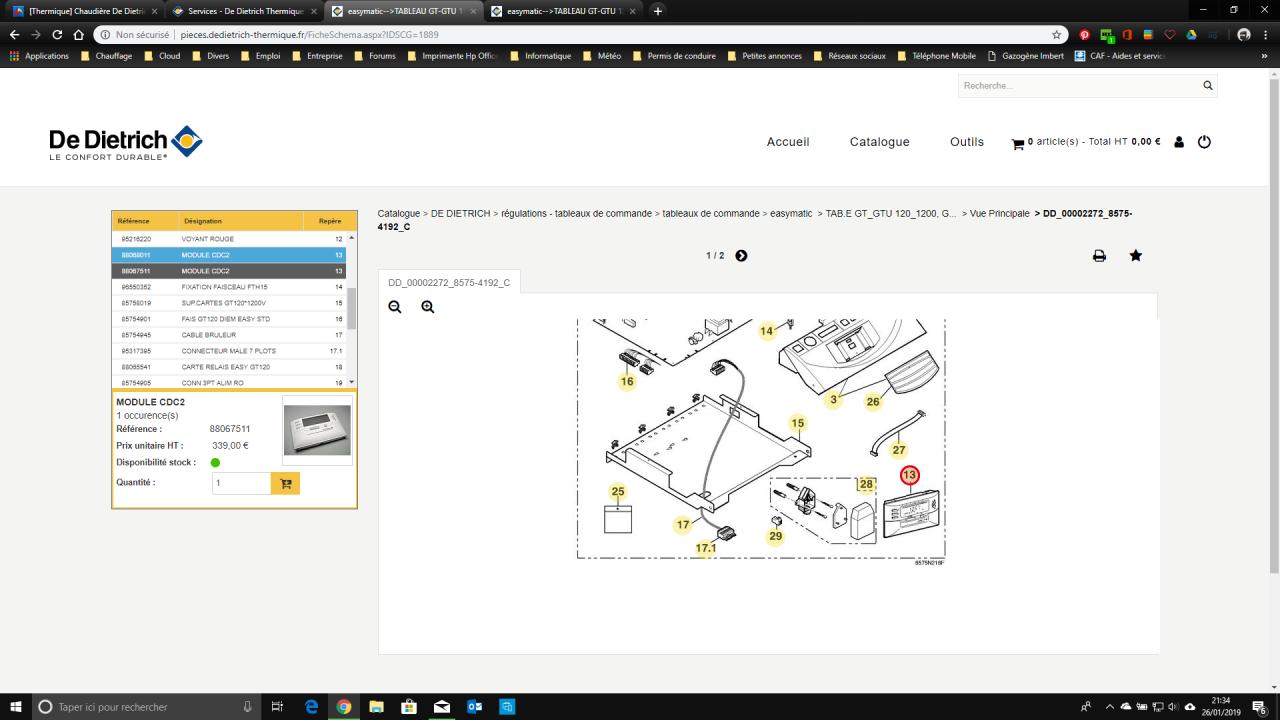Click DE DIETRICH in breadcrumb

pyautogui.click(x=460, y=214)
